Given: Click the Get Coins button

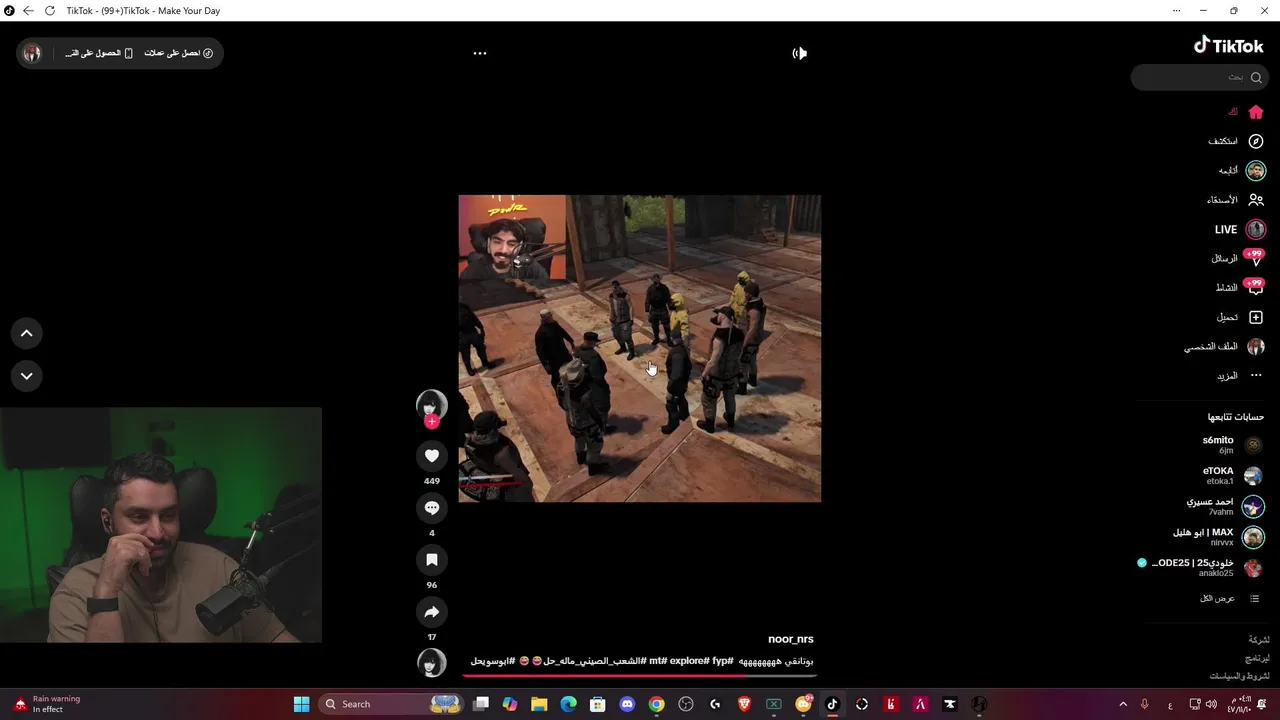Looking at the screenshot, I should click(x=178, y=53).
